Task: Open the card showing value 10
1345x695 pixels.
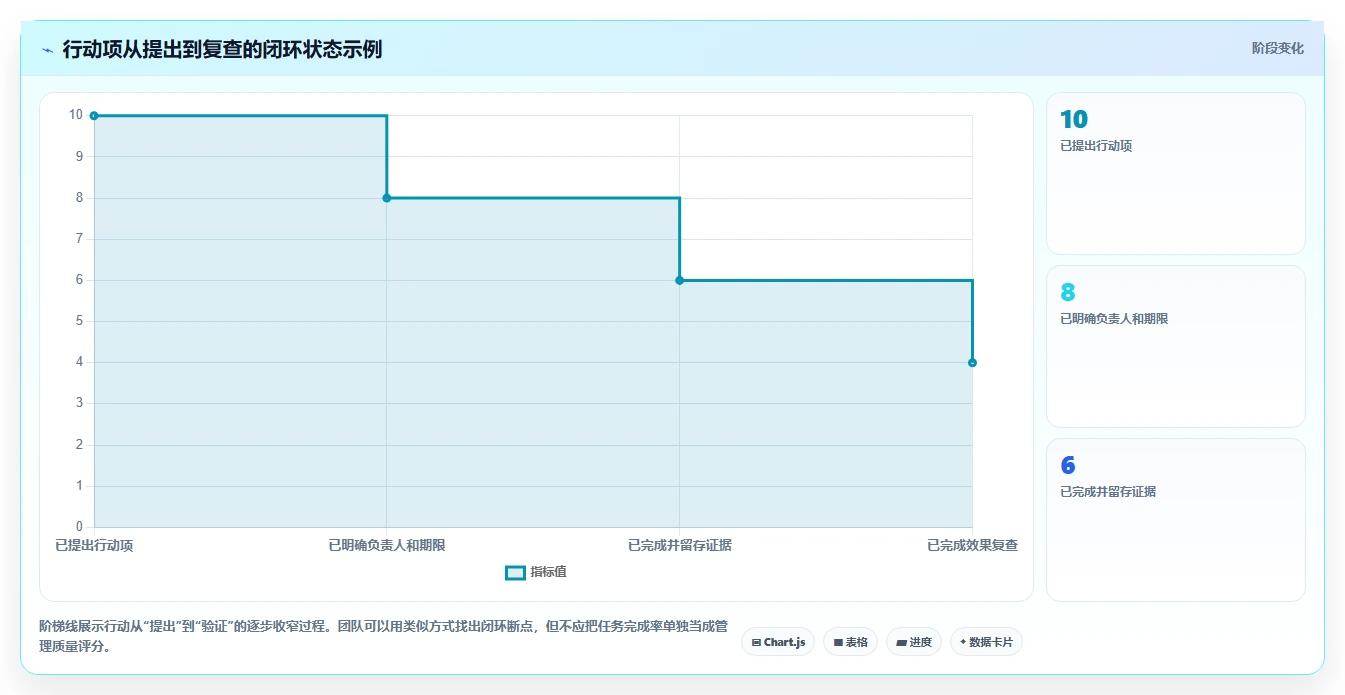Action: pos(1176,173)
